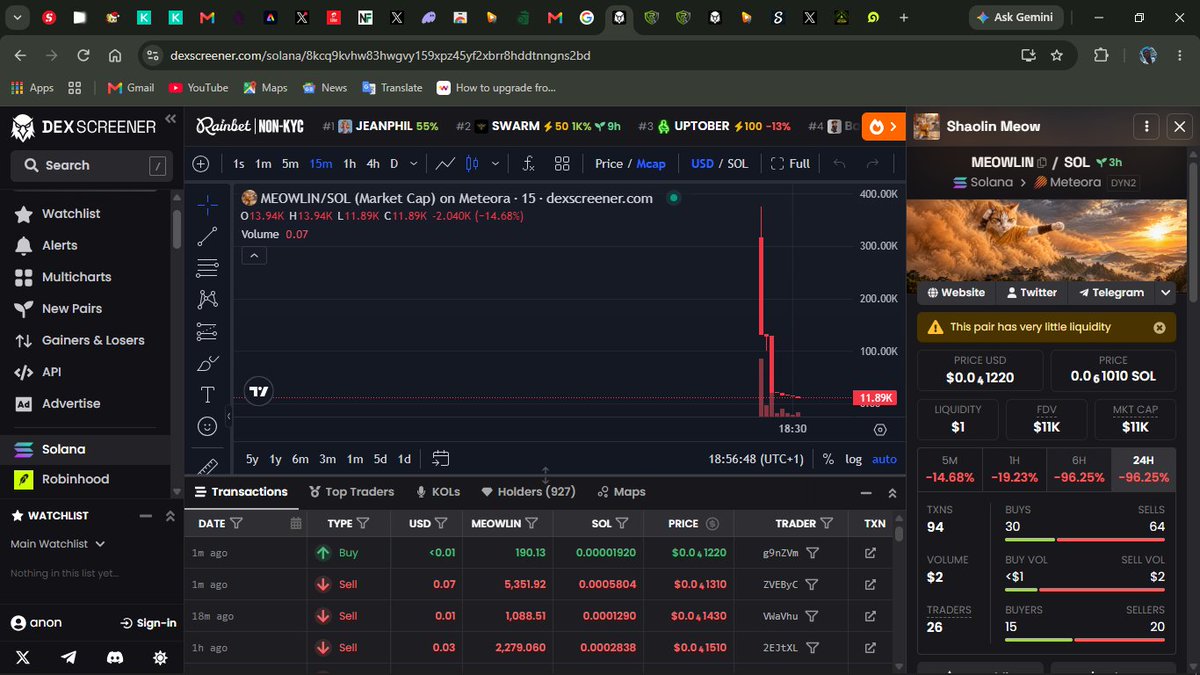Image resolution: width=1200 pixels, height=675 pixels.
Task: Toggle auto scale on chart
Action: click(884, 459)
